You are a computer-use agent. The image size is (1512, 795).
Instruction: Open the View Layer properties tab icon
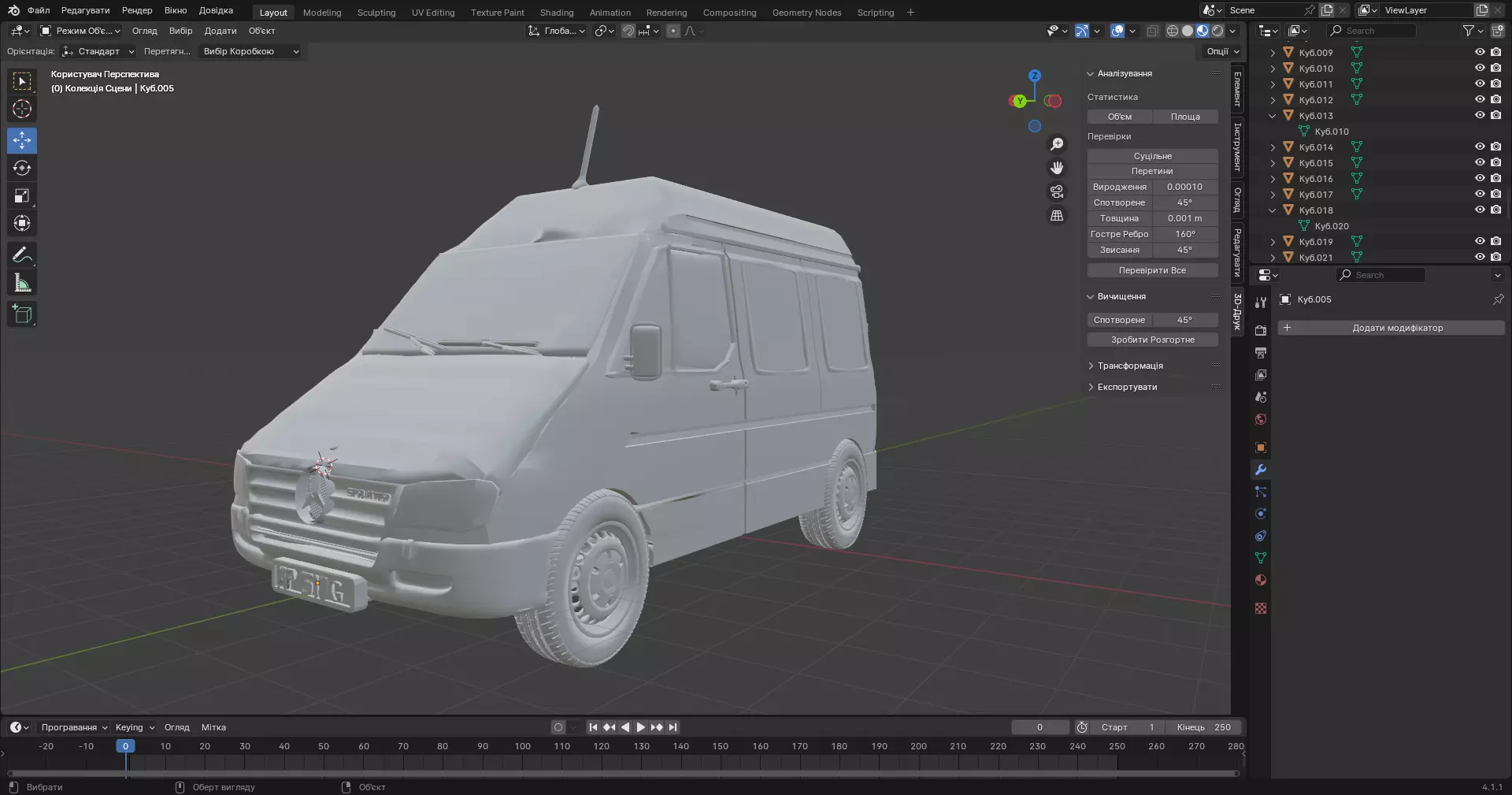click(1261, 375)
